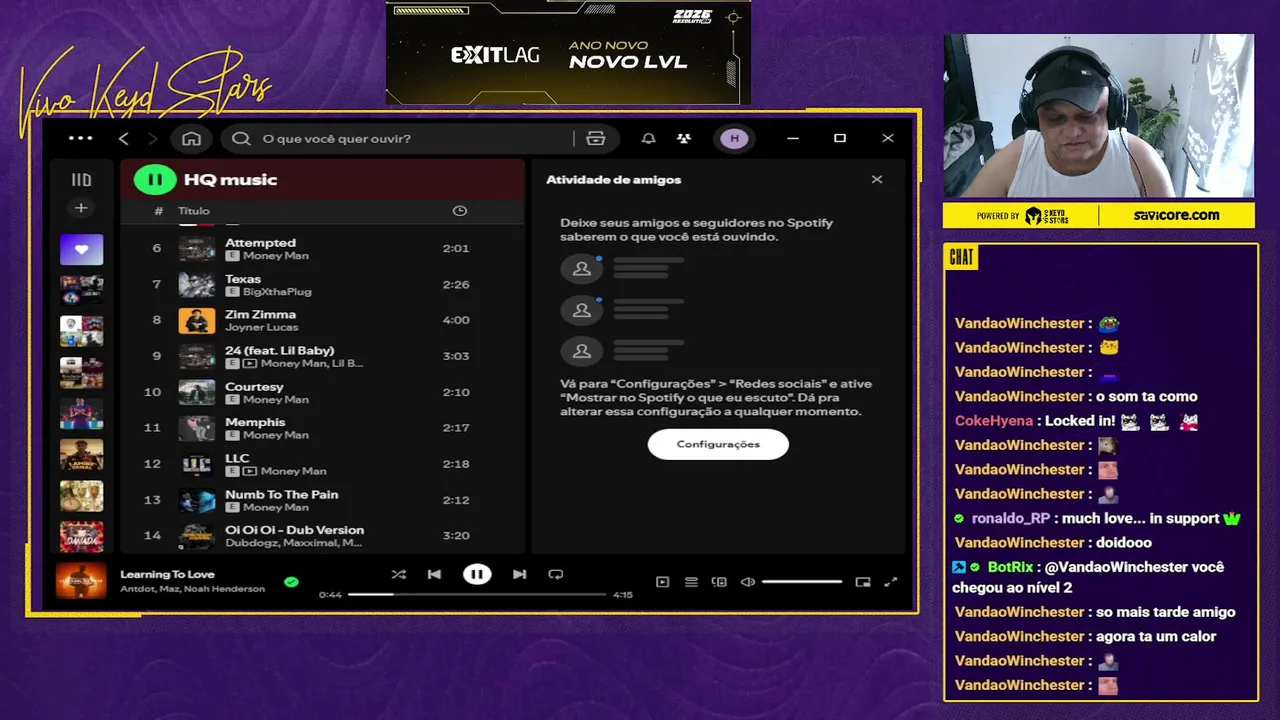This screenshot has height=720, width=1280.
Task: Open the artist link 'Joyner Lucas'
Action: [x=260, y=328]
